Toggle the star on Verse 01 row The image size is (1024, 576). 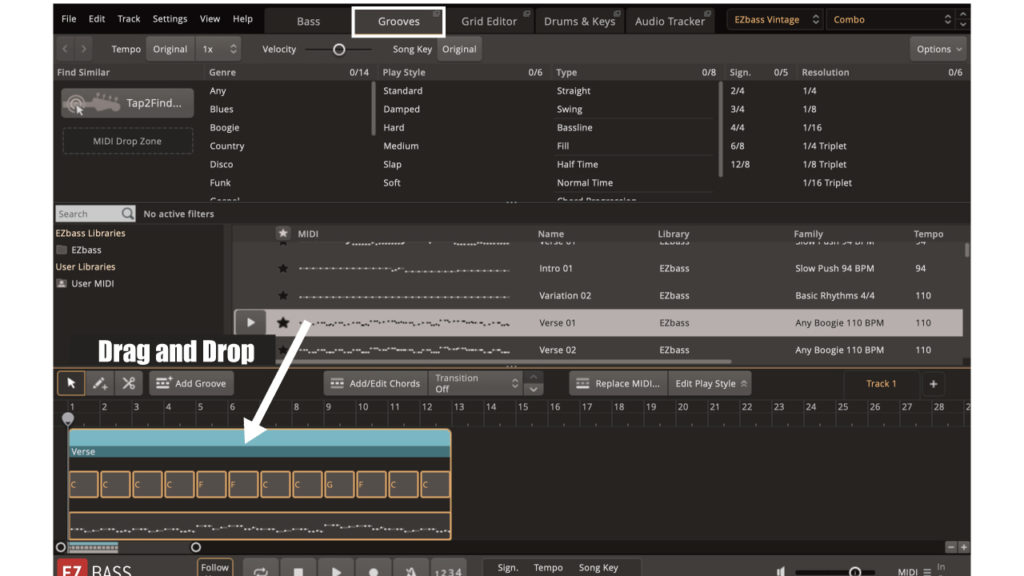pos(283,323)
